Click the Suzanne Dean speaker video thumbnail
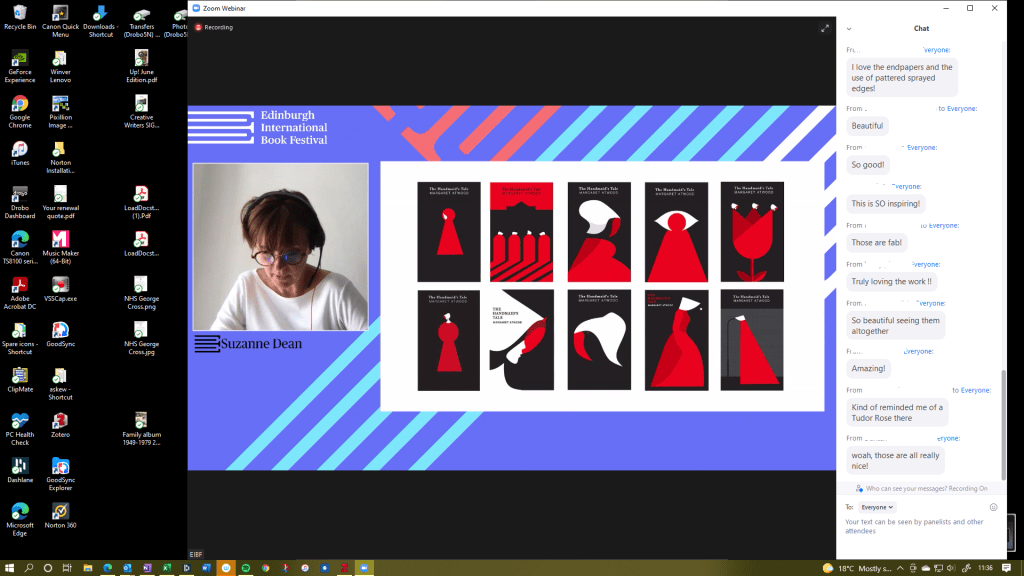 pyautogui.click(x=280, y=246)
